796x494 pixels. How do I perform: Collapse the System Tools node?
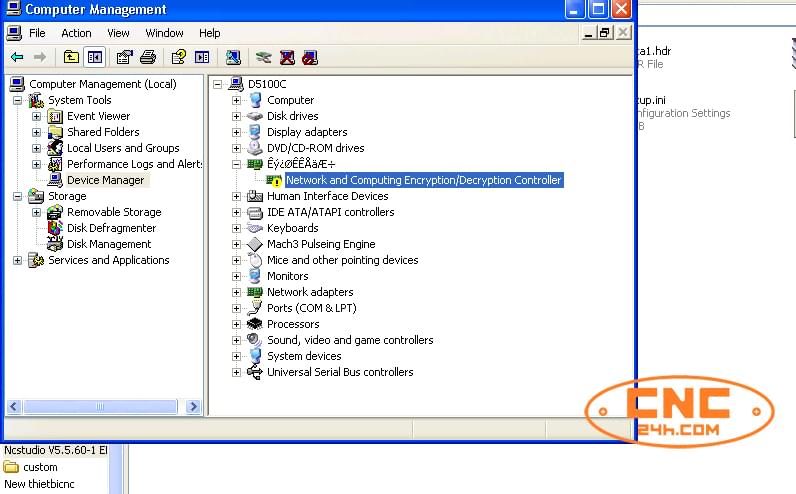tap(18, 101)
